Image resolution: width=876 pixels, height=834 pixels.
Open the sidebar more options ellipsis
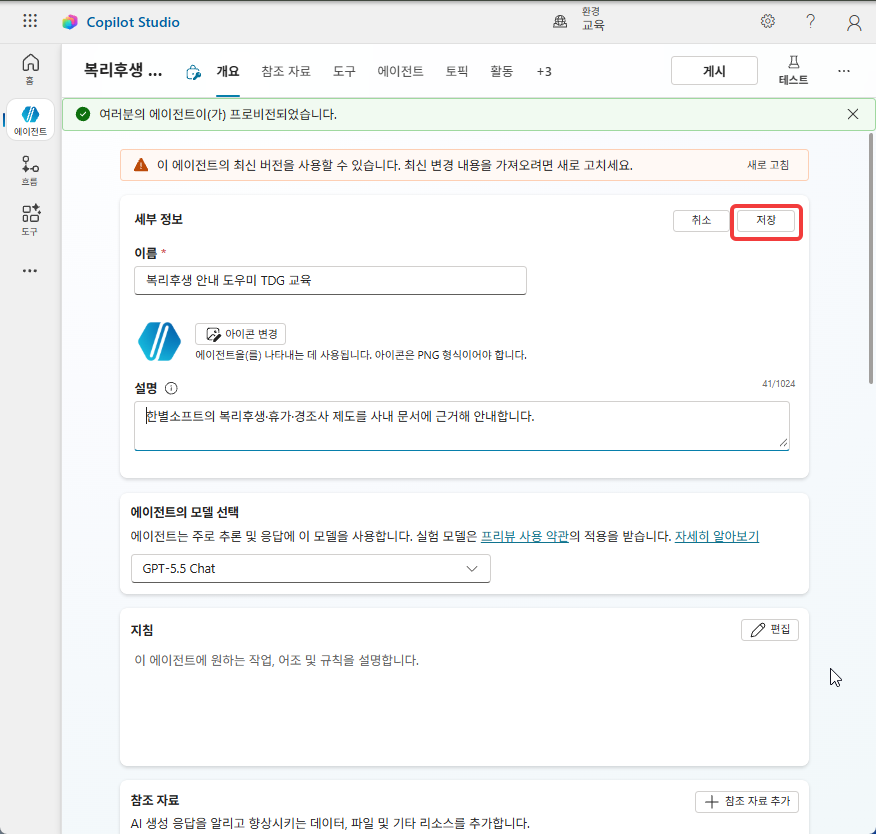[30, 271]
